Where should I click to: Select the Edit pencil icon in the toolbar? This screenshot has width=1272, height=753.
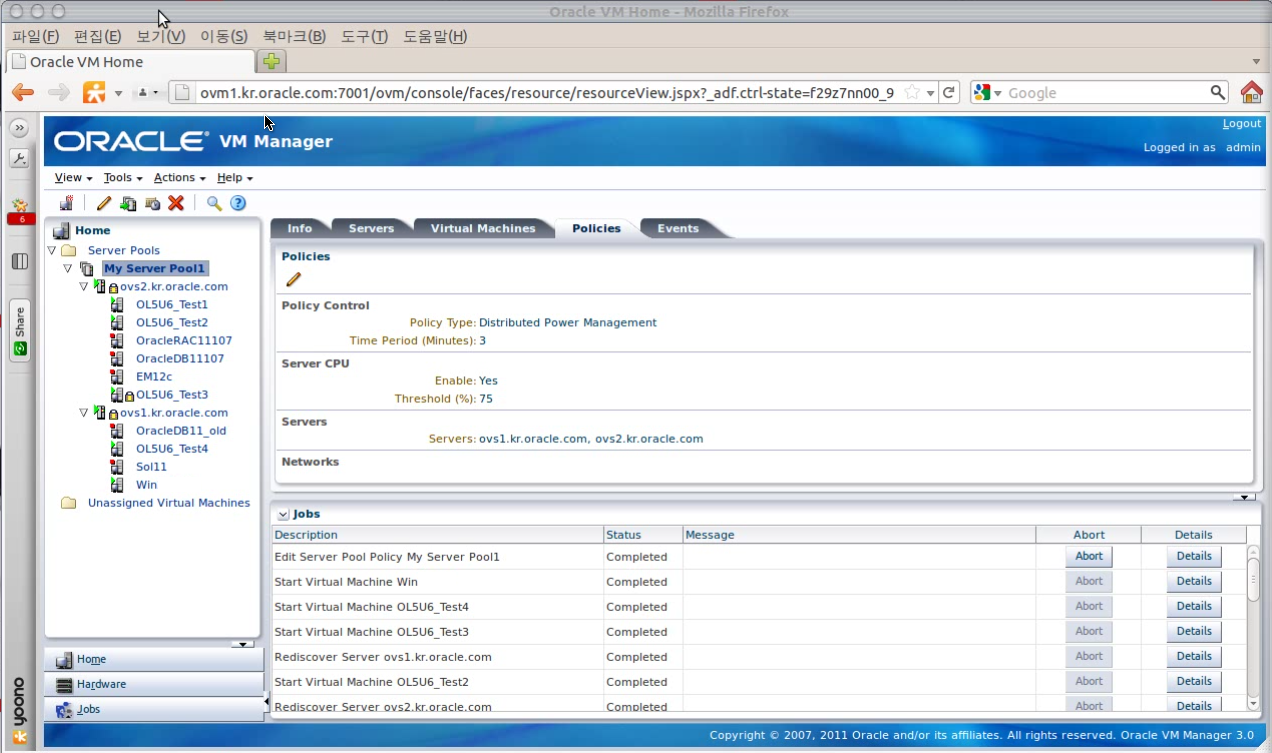102,203
